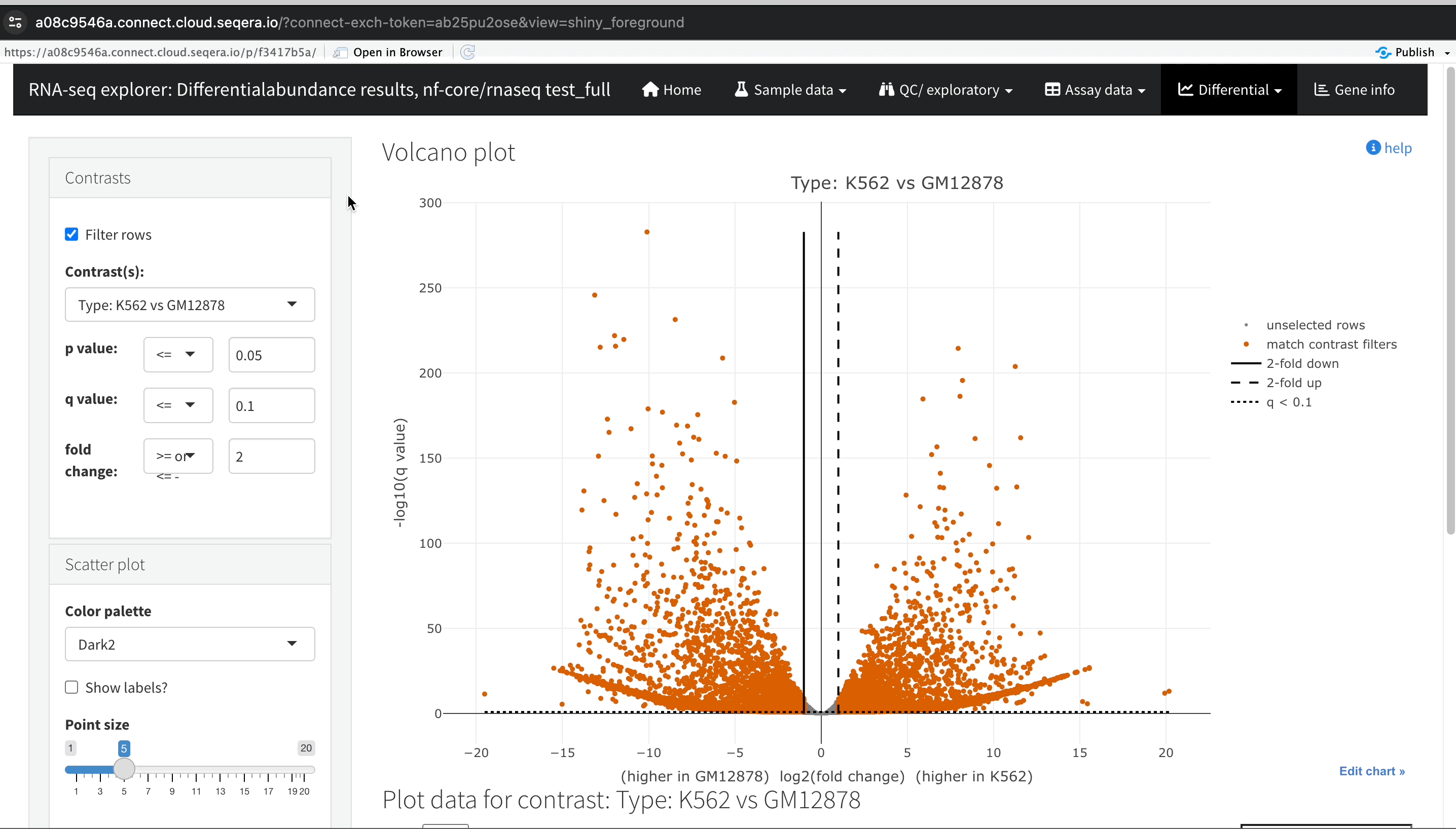Open the p value operator dropdown
The height and width of the screenshot is (829, 1456).
tap(178, 355)
